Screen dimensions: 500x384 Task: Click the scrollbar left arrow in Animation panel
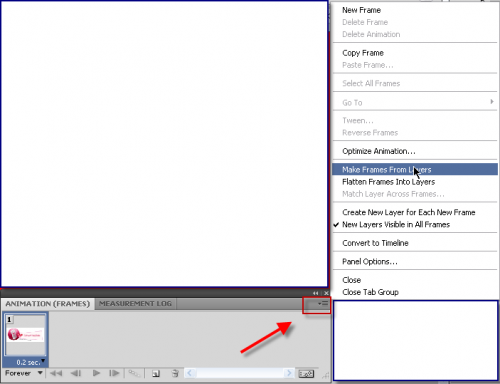[x=190, y=373]
